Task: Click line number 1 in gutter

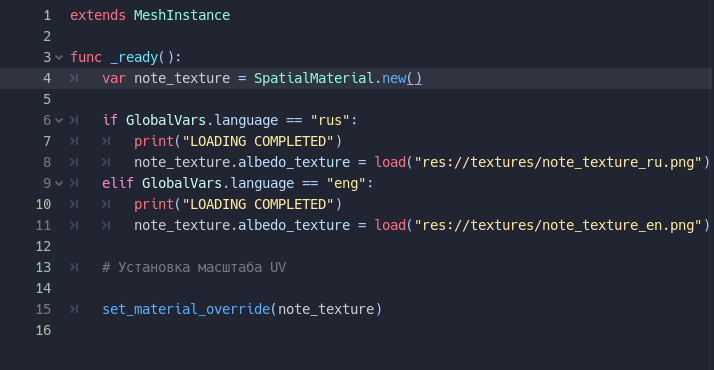Action: click(x=47, y=15)
